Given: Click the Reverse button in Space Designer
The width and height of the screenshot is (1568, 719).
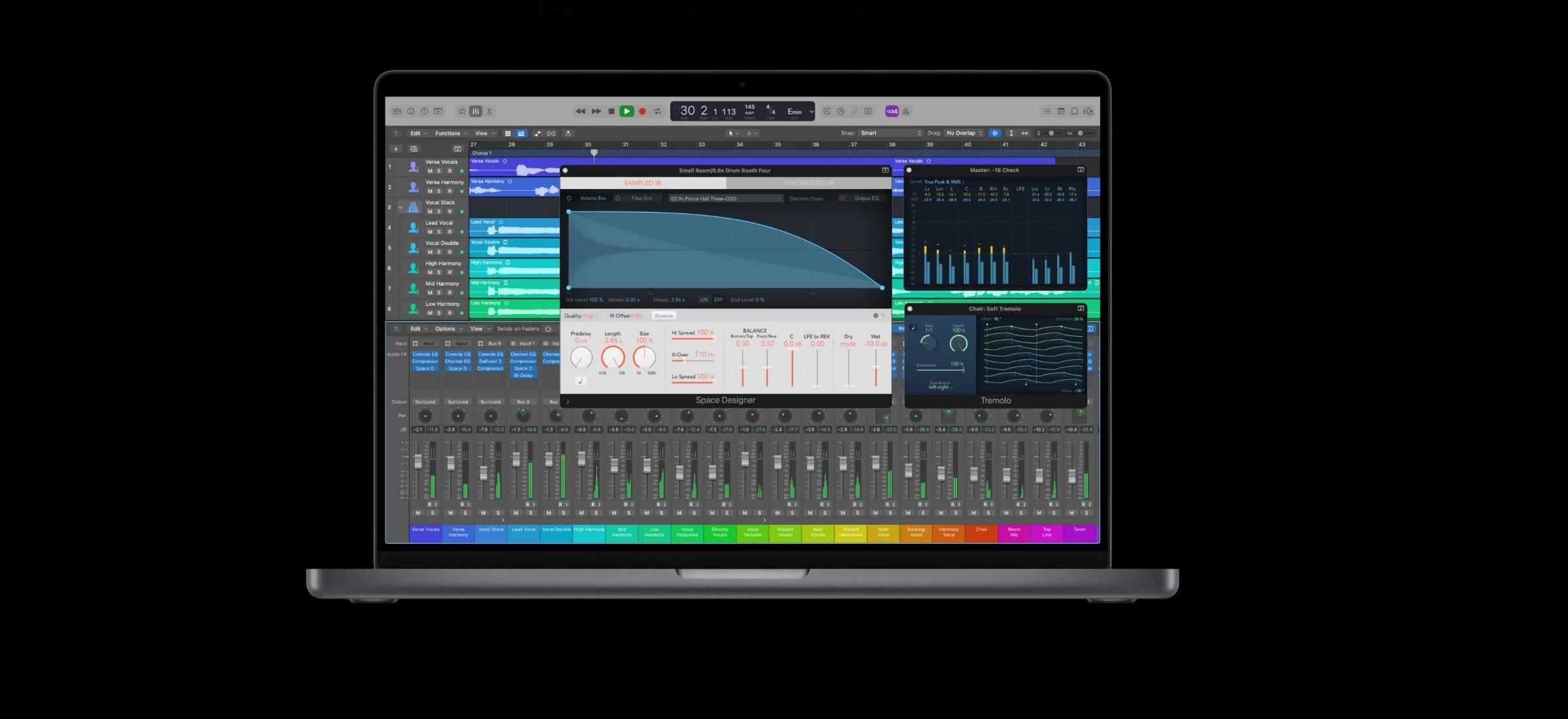Looking at the screenshot, I should click(664, 316).
